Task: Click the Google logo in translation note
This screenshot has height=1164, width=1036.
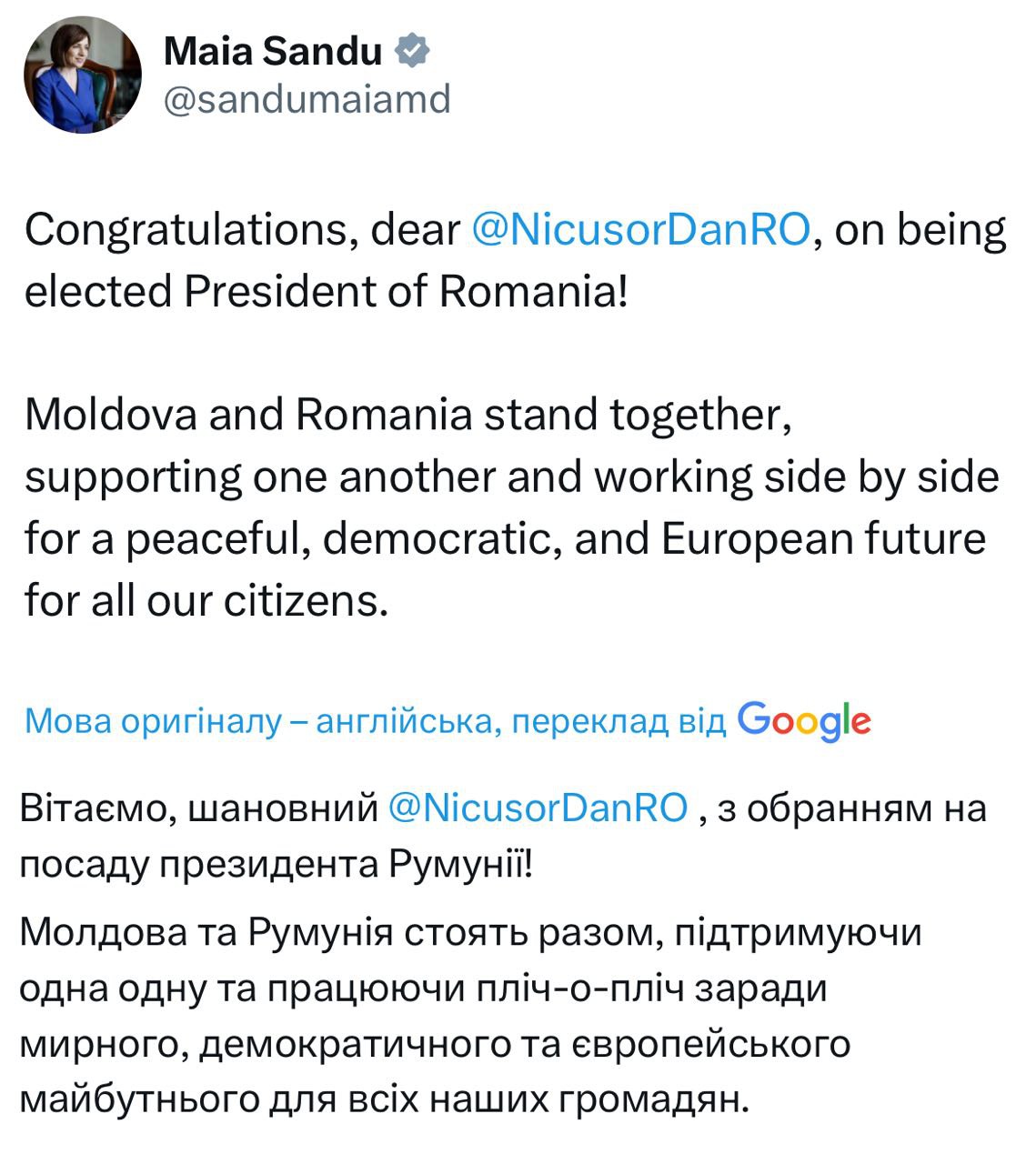Action: click(x=804, y=720)
